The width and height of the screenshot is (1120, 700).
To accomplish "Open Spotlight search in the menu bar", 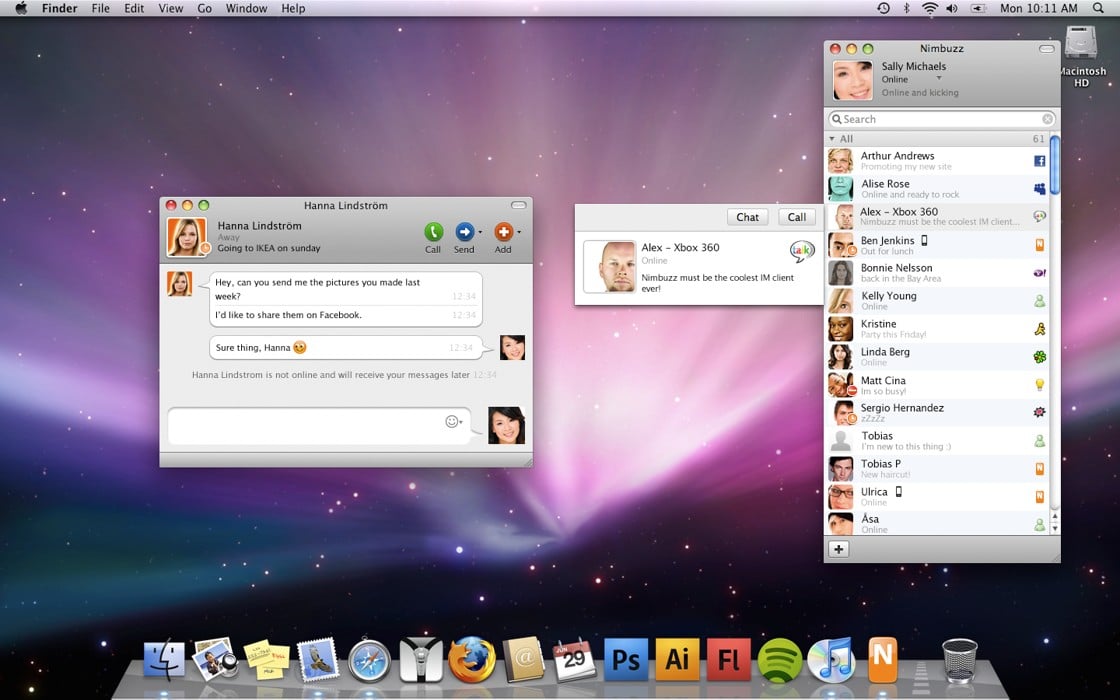I will [1098, 8].
